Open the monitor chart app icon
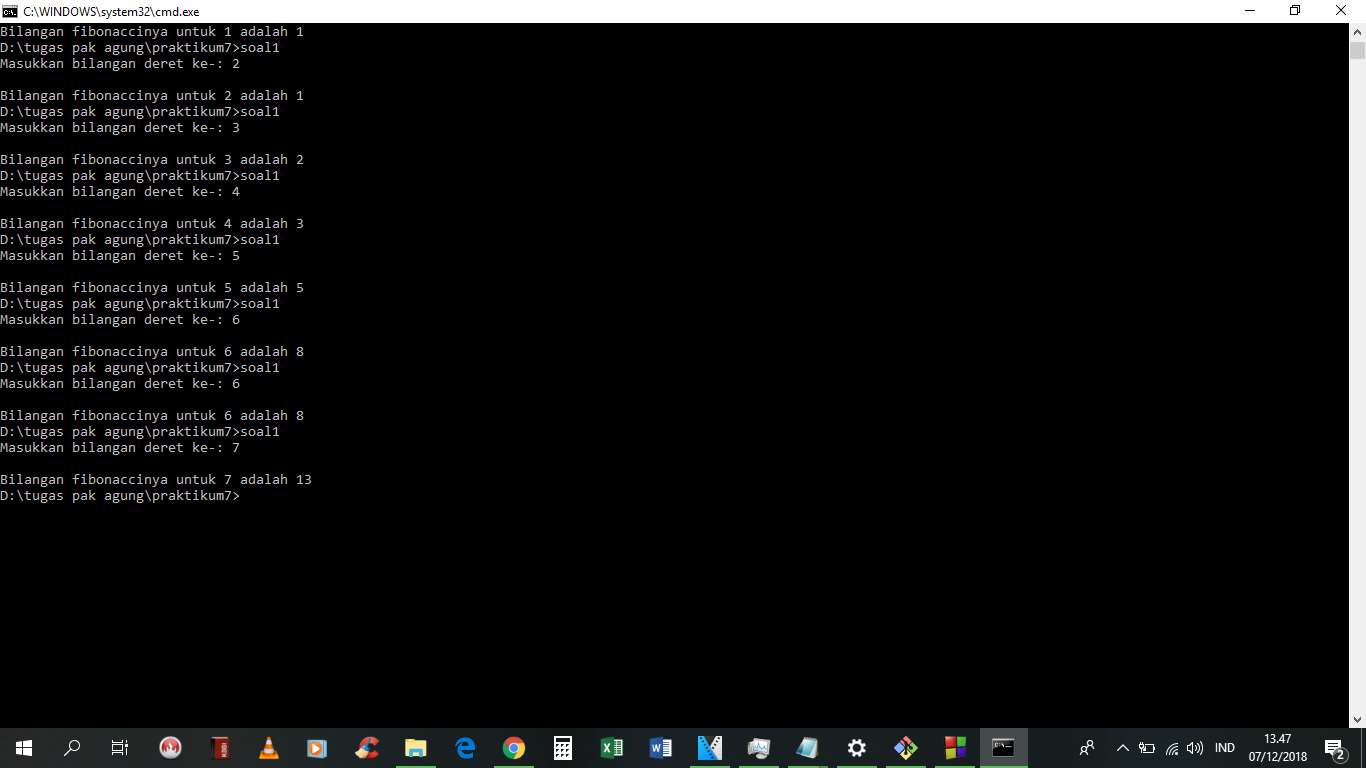 (759, 748)
